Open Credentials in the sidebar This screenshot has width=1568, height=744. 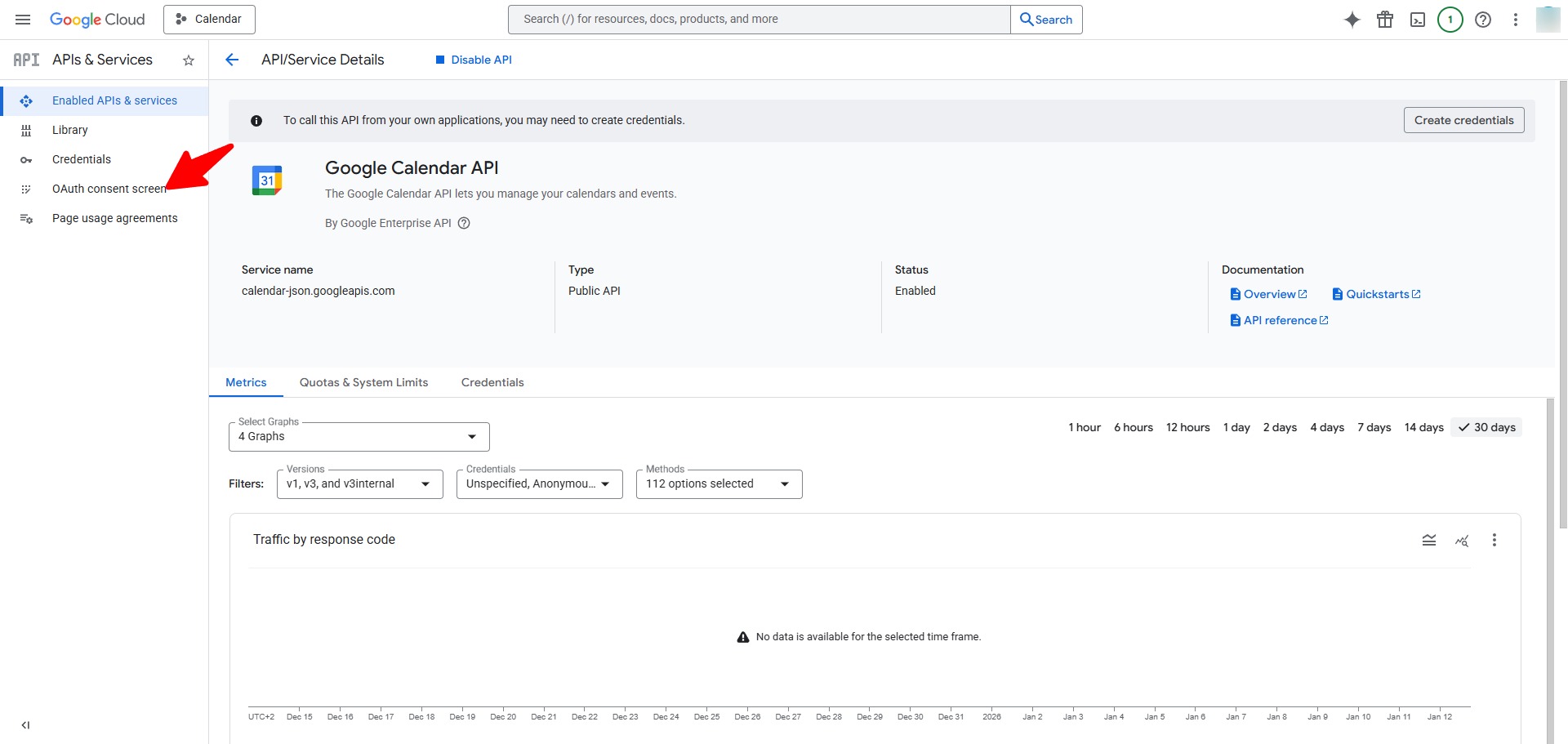105,159
